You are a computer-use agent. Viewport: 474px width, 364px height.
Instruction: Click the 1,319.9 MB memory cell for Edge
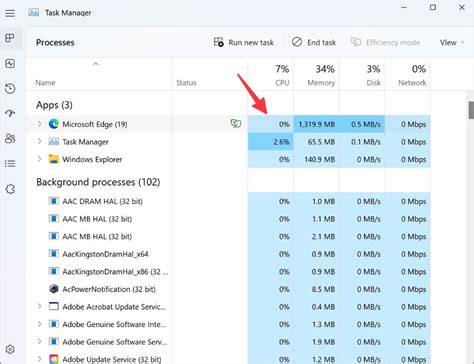316,124
